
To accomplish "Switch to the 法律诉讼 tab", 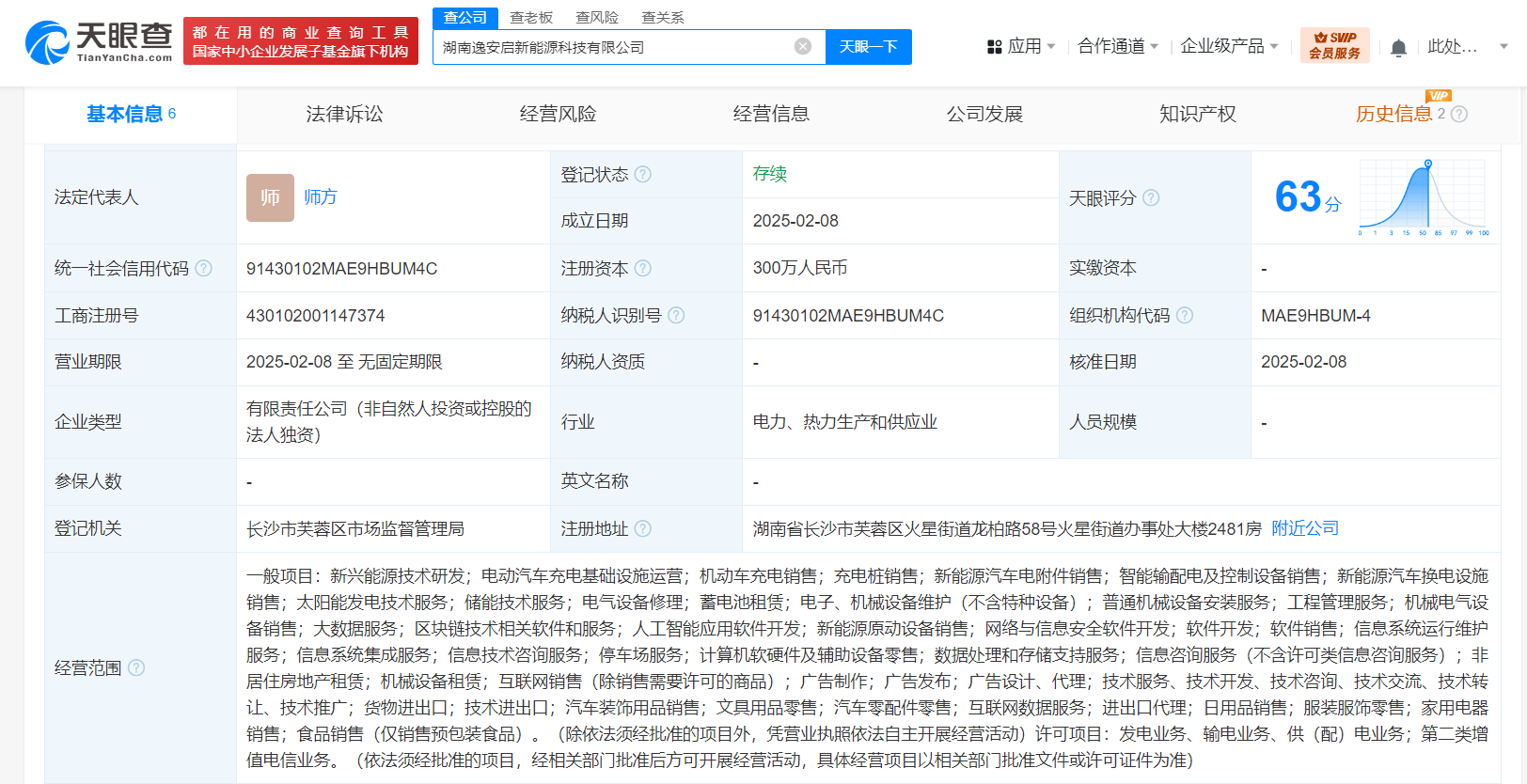I will click(x=344, y=115).
